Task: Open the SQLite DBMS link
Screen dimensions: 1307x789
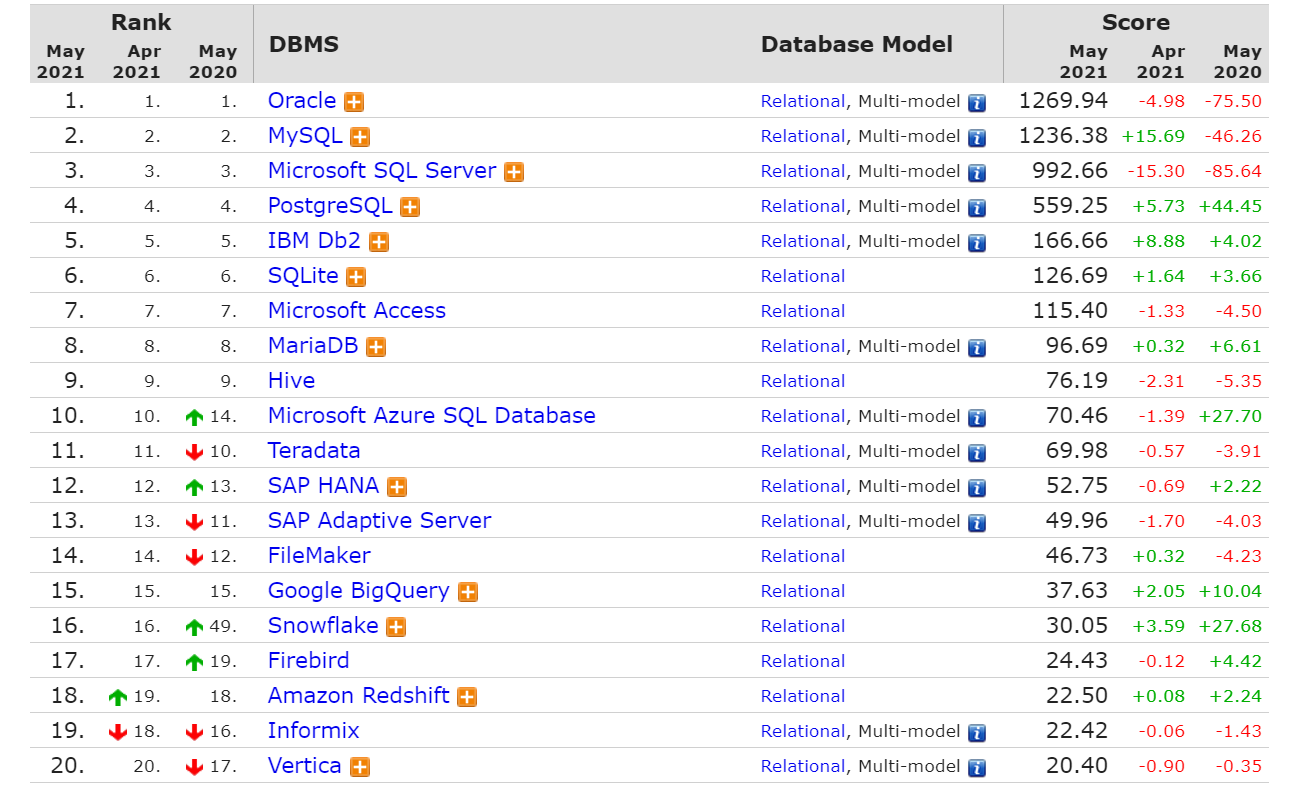Action: 303,276
